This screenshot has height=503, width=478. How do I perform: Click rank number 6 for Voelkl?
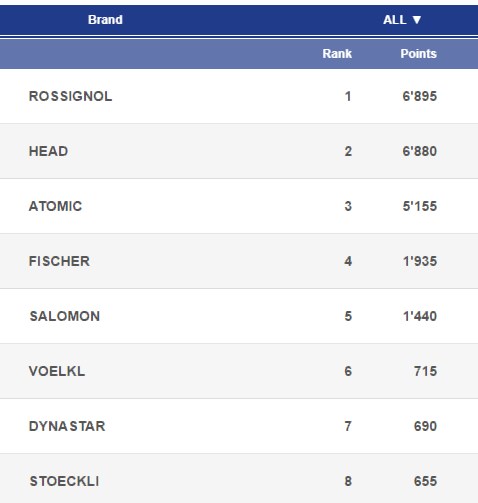coord(348,371)
